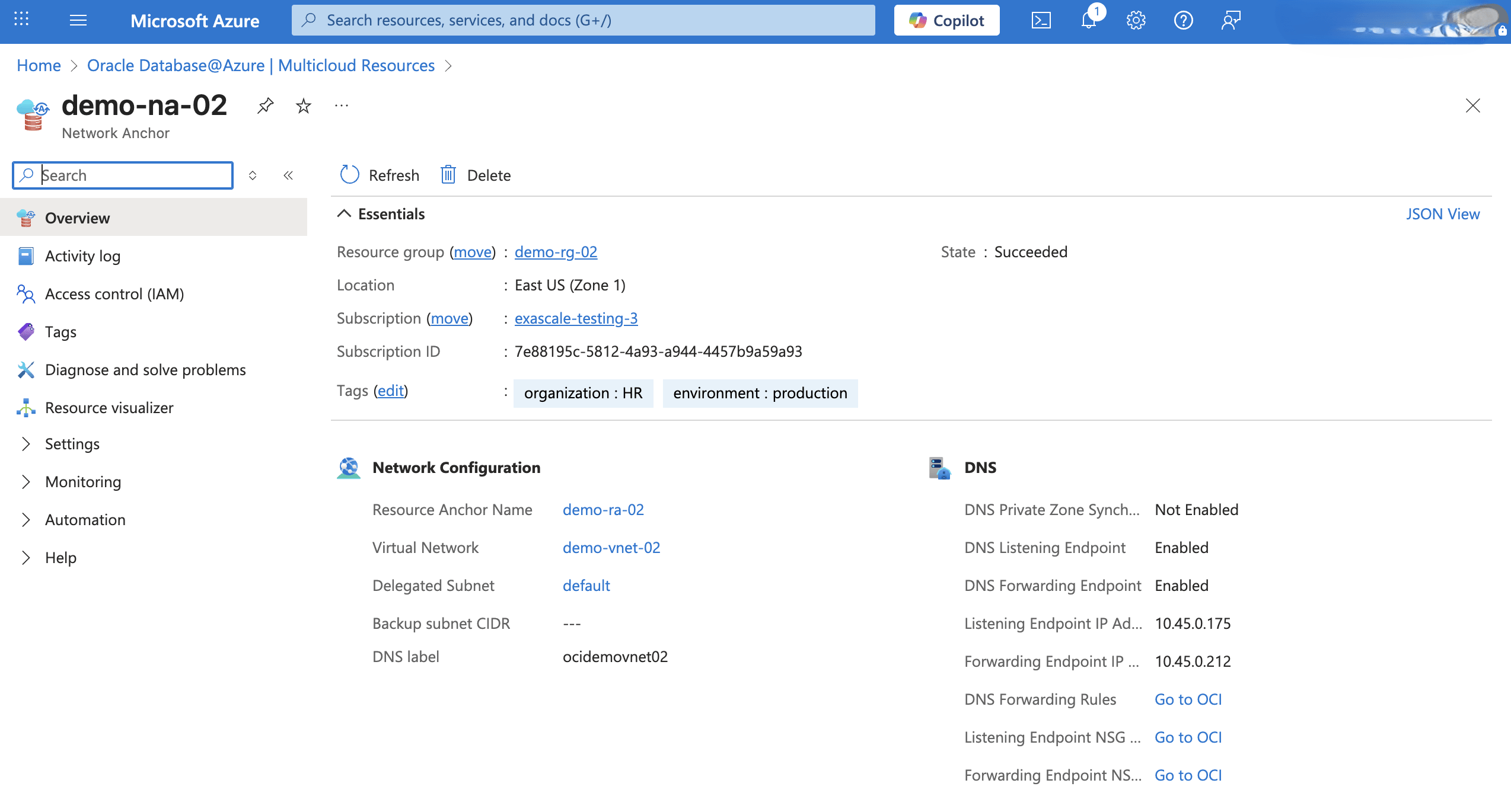The height and width of the screenshot is (812, 1511).
Task: Click move link beside Resource group
Action: tap(473, 252)
